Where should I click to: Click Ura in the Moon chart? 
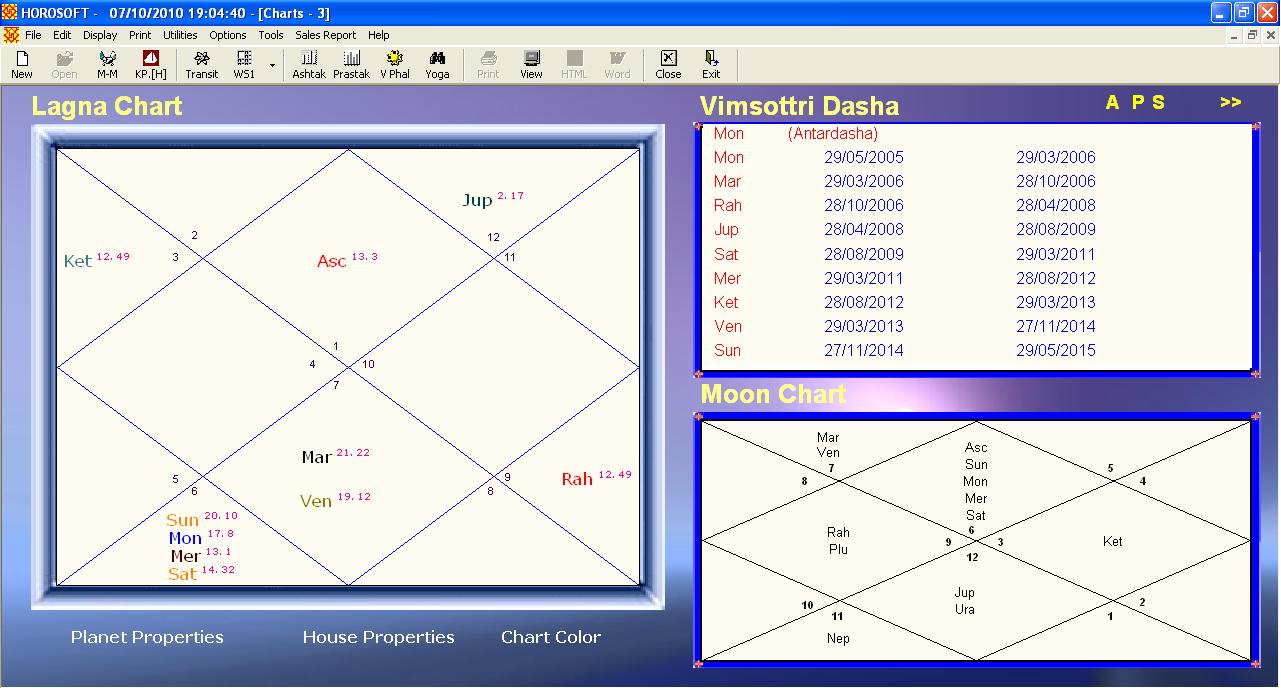[964, 609]
